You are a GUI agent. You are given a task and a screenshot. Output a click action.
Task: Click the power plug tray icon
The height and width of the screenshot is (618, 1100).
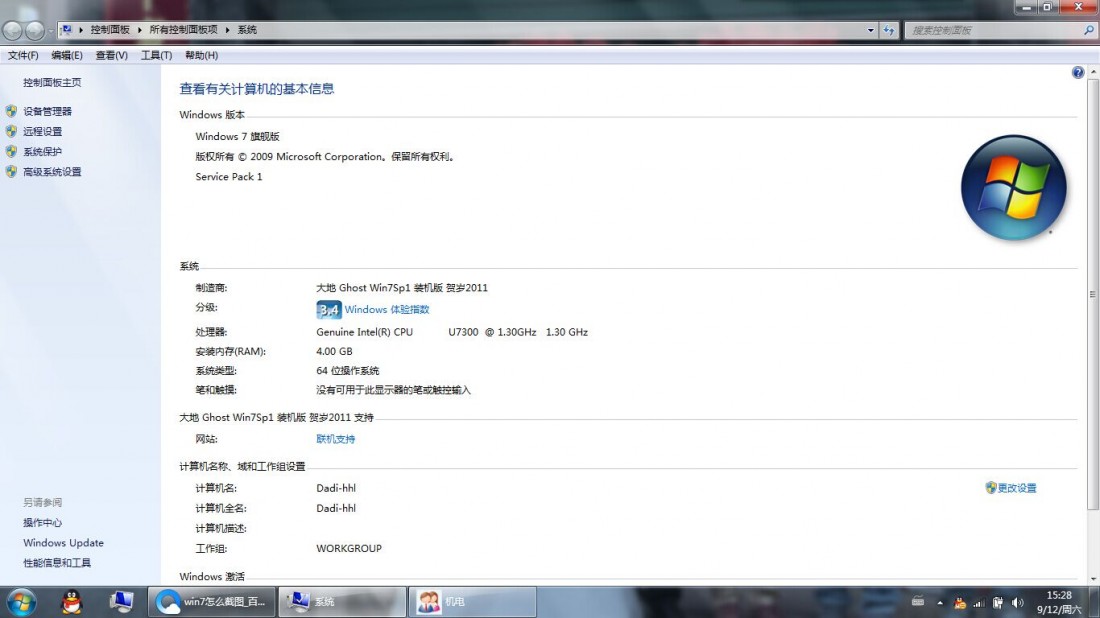998,603
